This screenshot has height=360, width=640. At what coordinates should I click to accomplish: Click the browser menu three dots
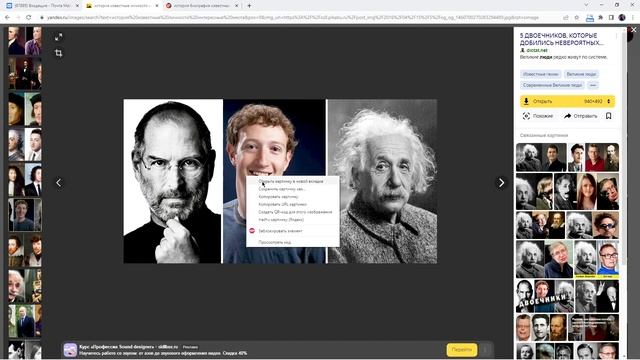click(x=633, y=18)
